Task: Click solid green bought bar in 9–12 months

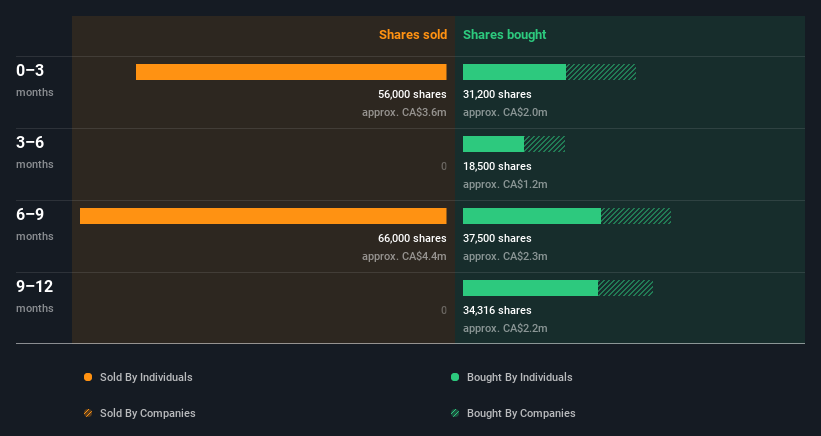Action: (530, 288)
